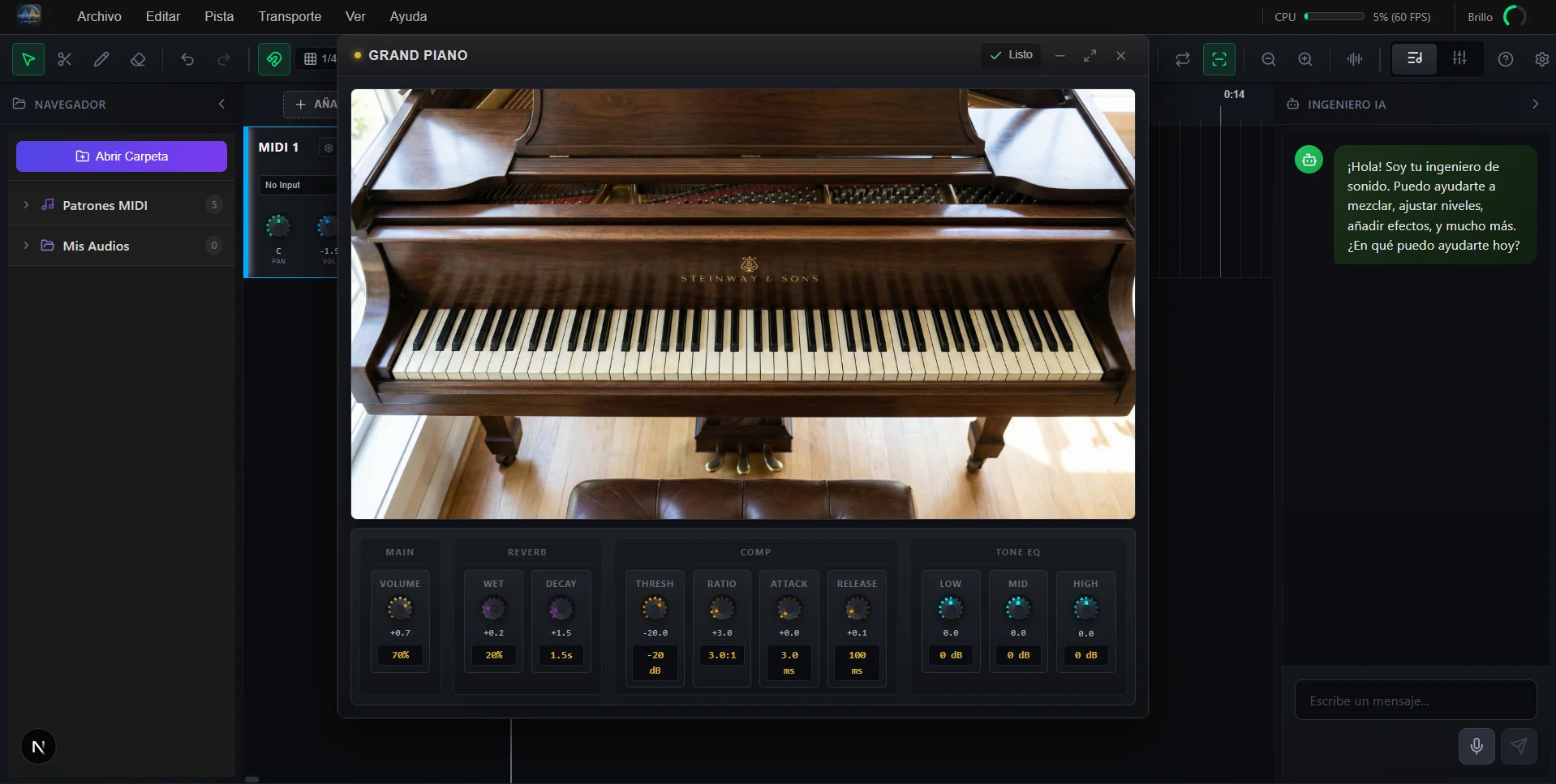The height and width of the screenshot is (784, 1556).
Task: Open the Archivo menu
Action: (99, 16)
